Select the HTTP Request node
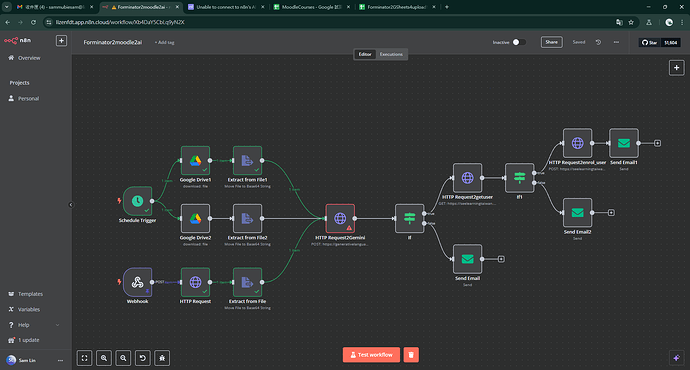 pyautogui.click(x=195, y=282)
